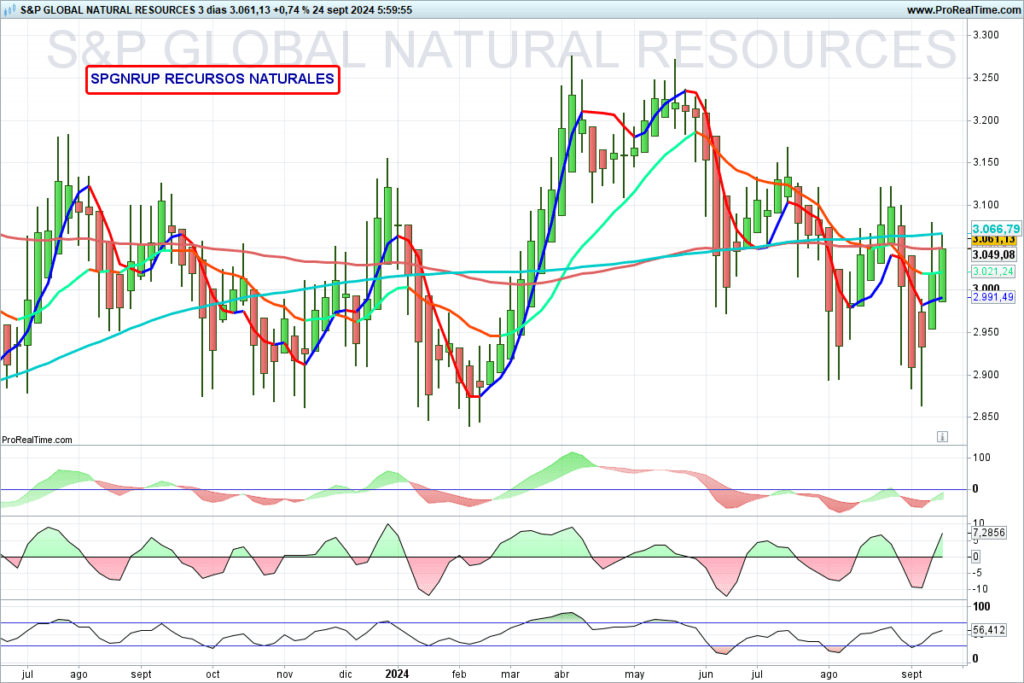The width and height of the screenshot is (1024, 683).
Task: Click the cyan 3.066,79 price label
Action: [x=995, y=229]
